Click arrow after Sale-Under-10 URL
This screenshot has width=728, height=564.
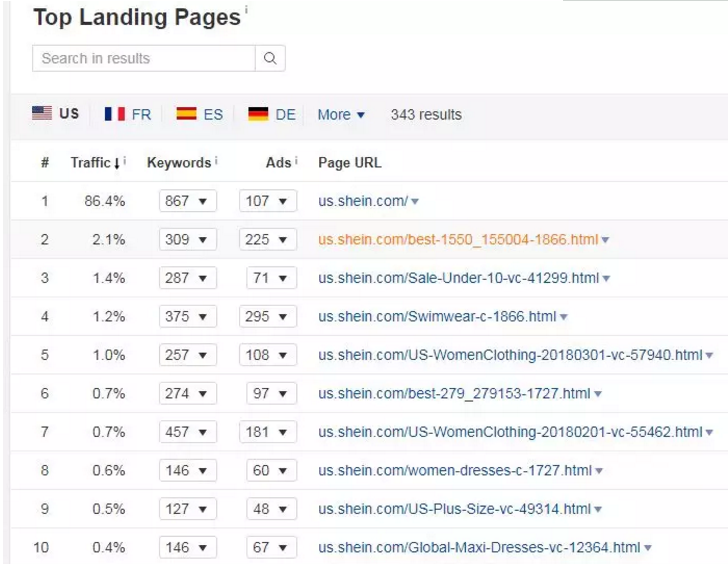pos(606,279)
